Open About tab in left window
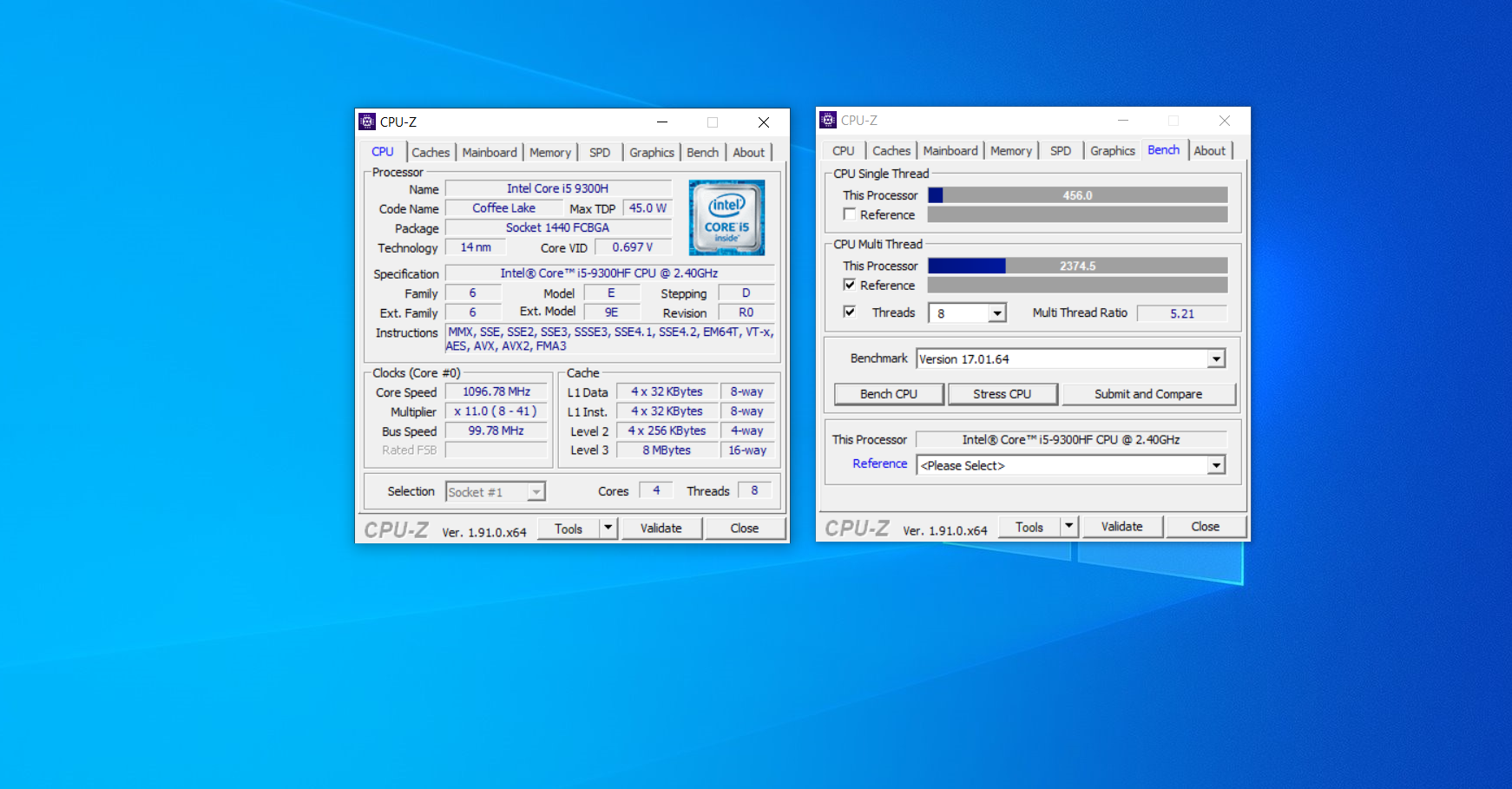1512x789 pixels. tap(749, 153)
